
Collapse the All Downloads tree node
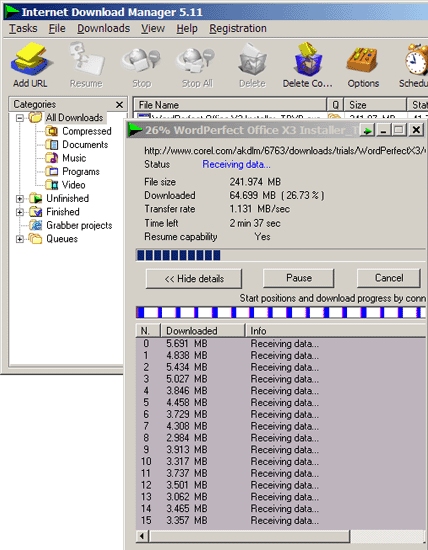20,118
